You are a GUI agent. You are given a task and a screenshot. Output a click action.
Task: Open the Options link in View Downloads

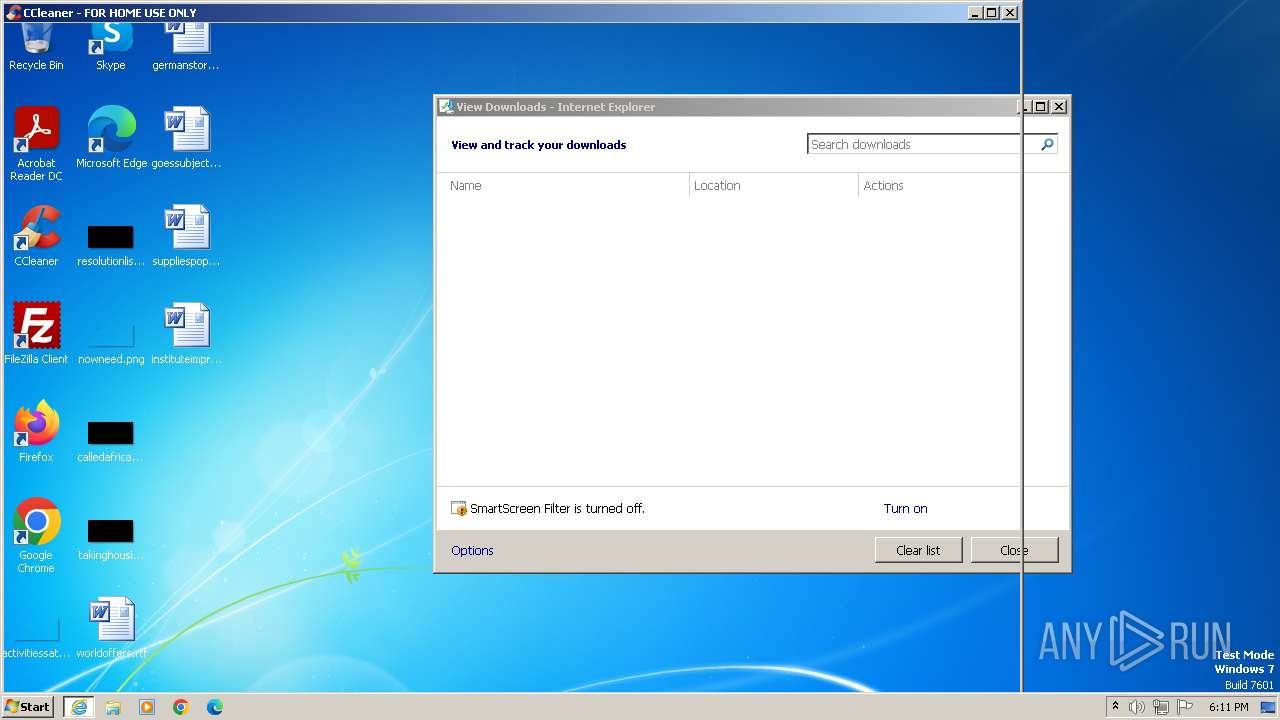(x=472, y=550)
